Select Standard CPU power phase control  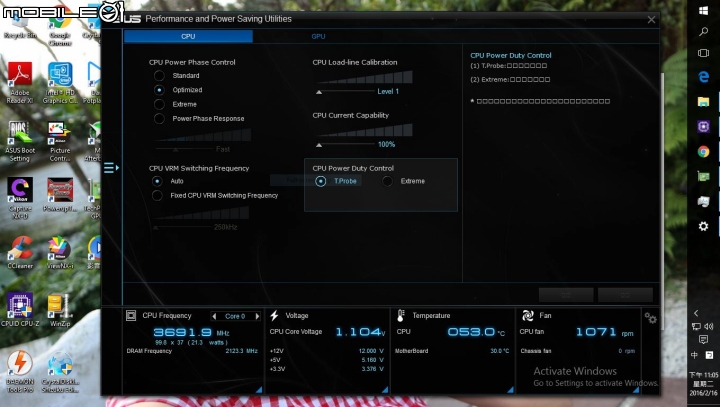(x=159, y=75)
